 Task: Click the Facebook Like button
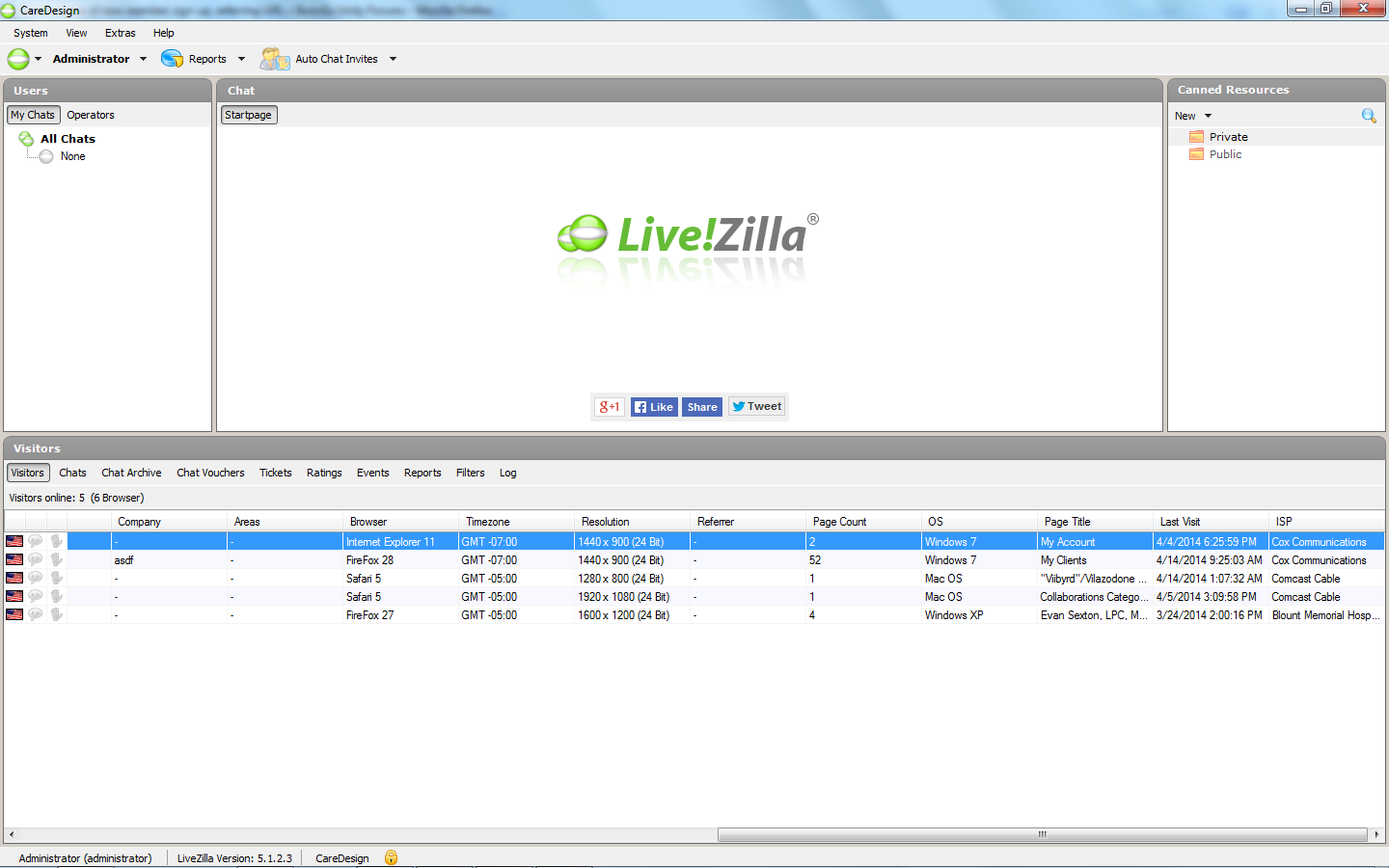click(x=654, y=407)
